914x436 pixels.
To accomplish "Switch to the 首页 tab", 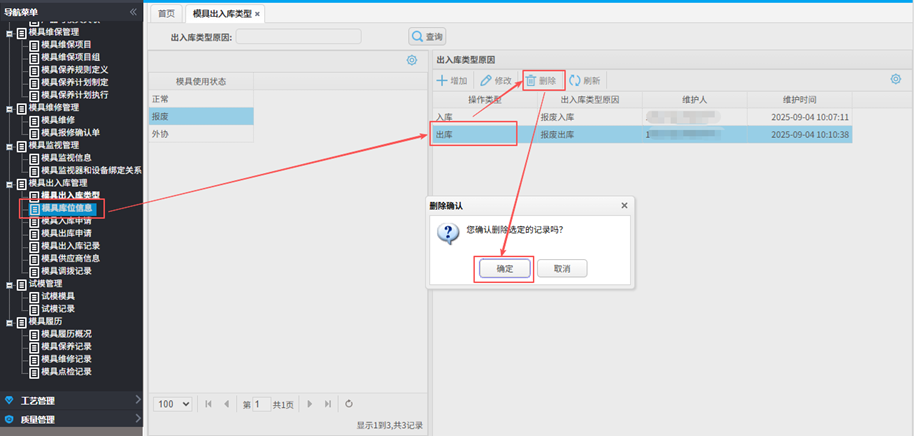I will click(166, 14).
